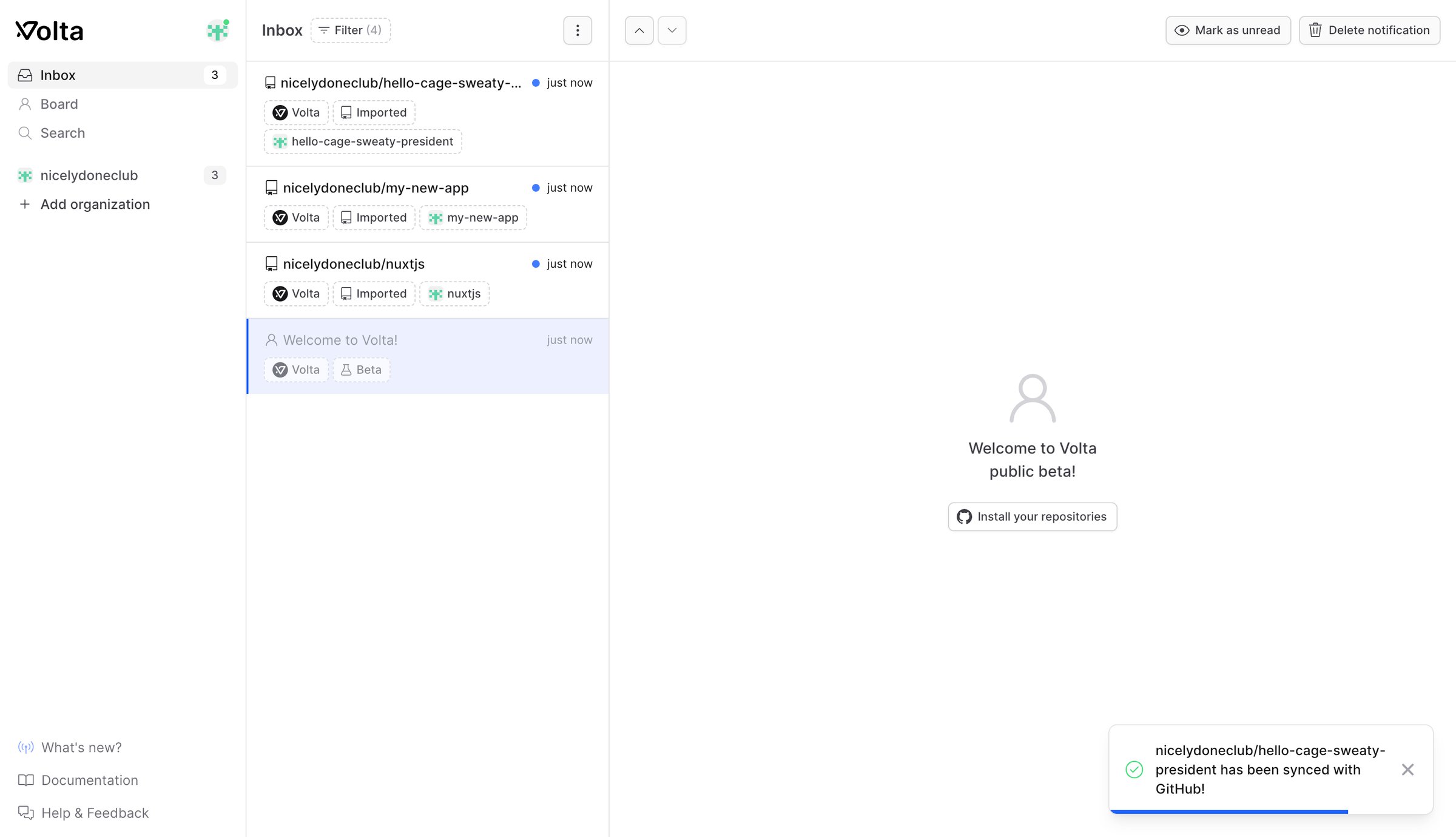Click the Welcome to Volta public beta! heading
The image size is (1456, 837).
coord(1033,460)
